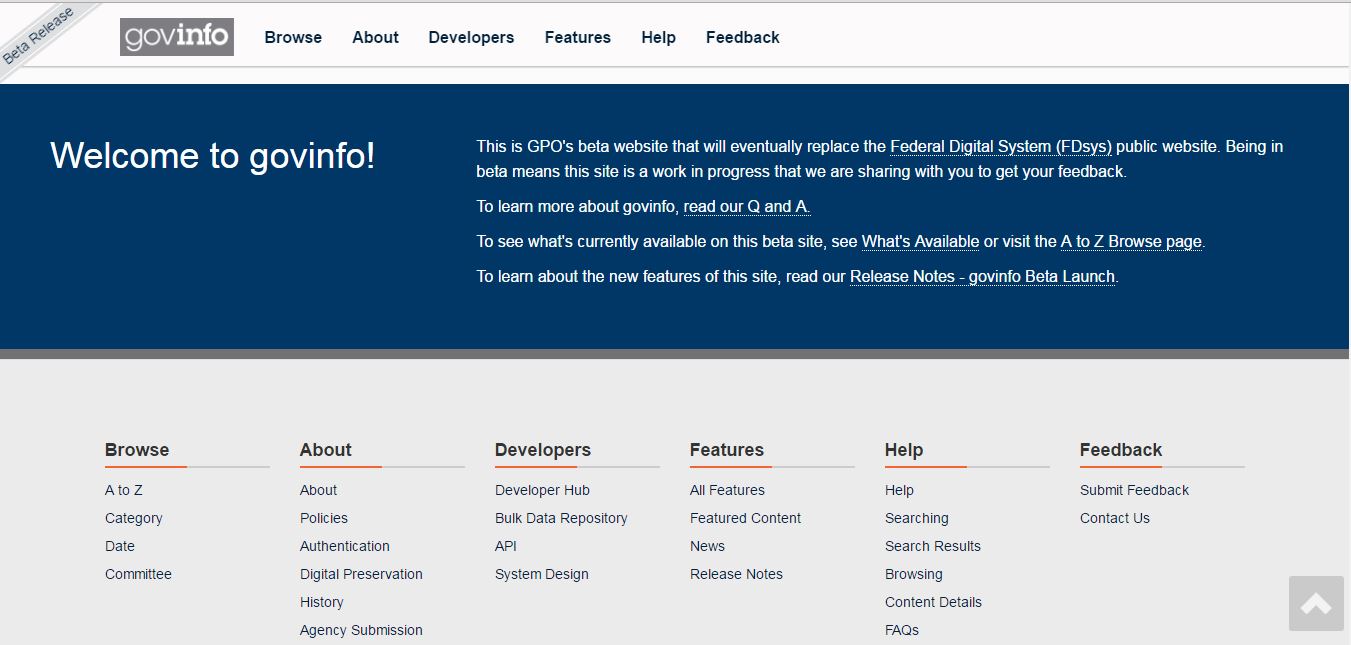Open the About menu in top navigation

(375, 37)
